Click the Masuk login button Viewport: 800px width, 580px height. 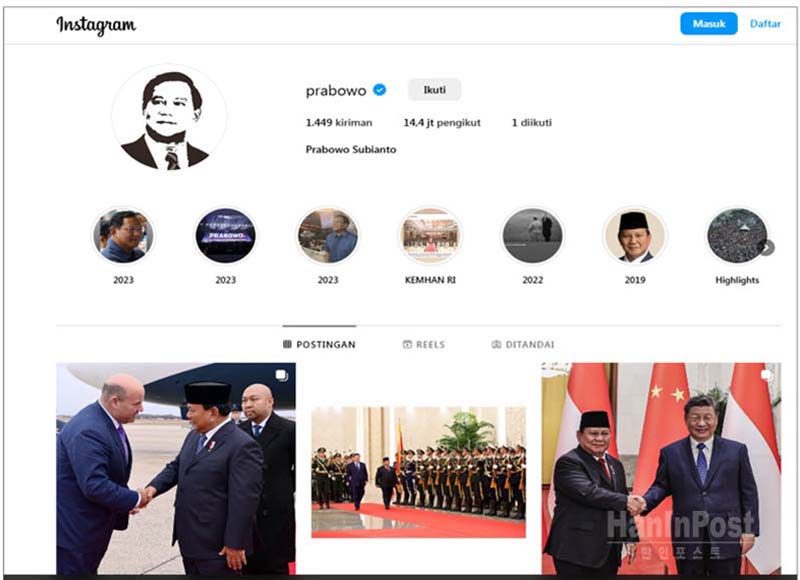tap(709, 23)
